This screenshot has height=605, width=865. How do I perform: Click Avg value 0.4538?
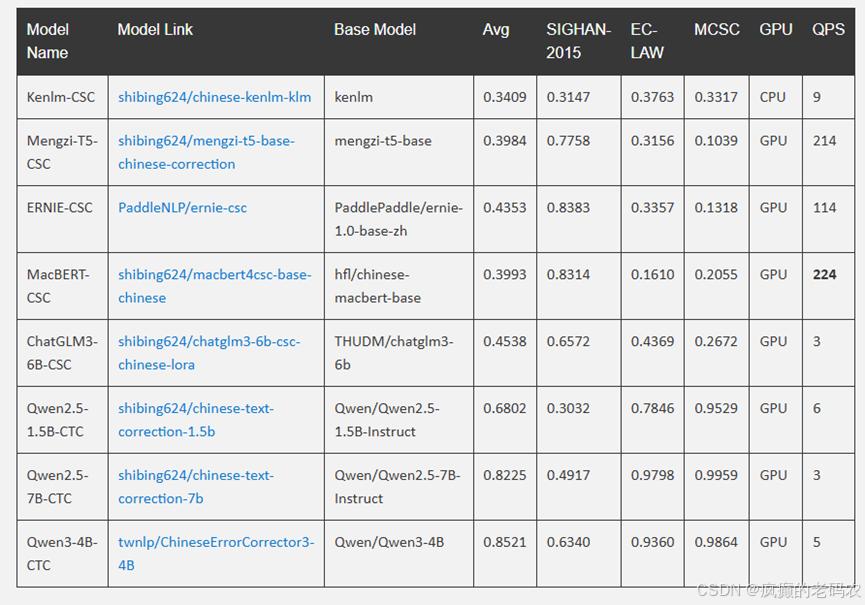coord(505,341)
